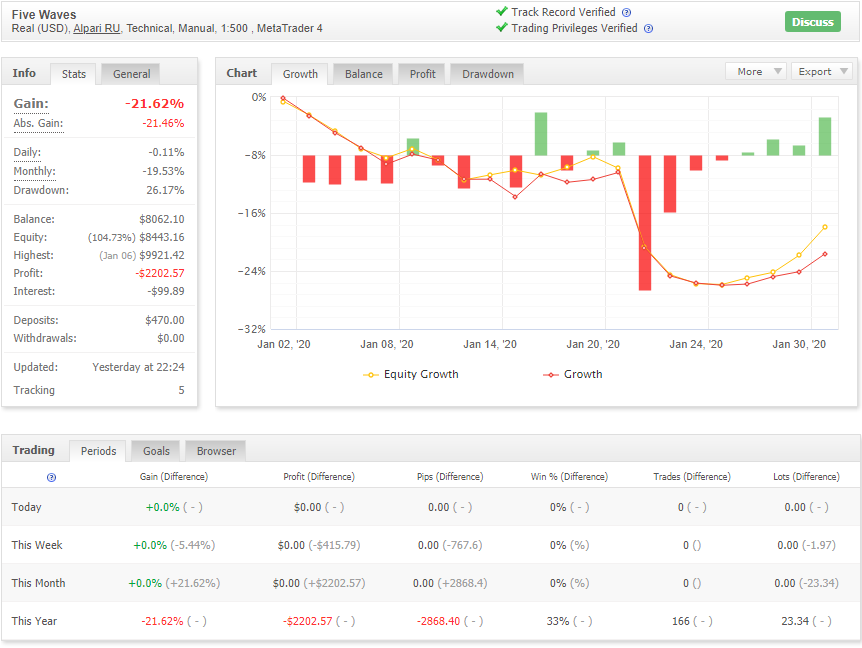Click the Monthly label
862x648 pixels.
point(35,171)
